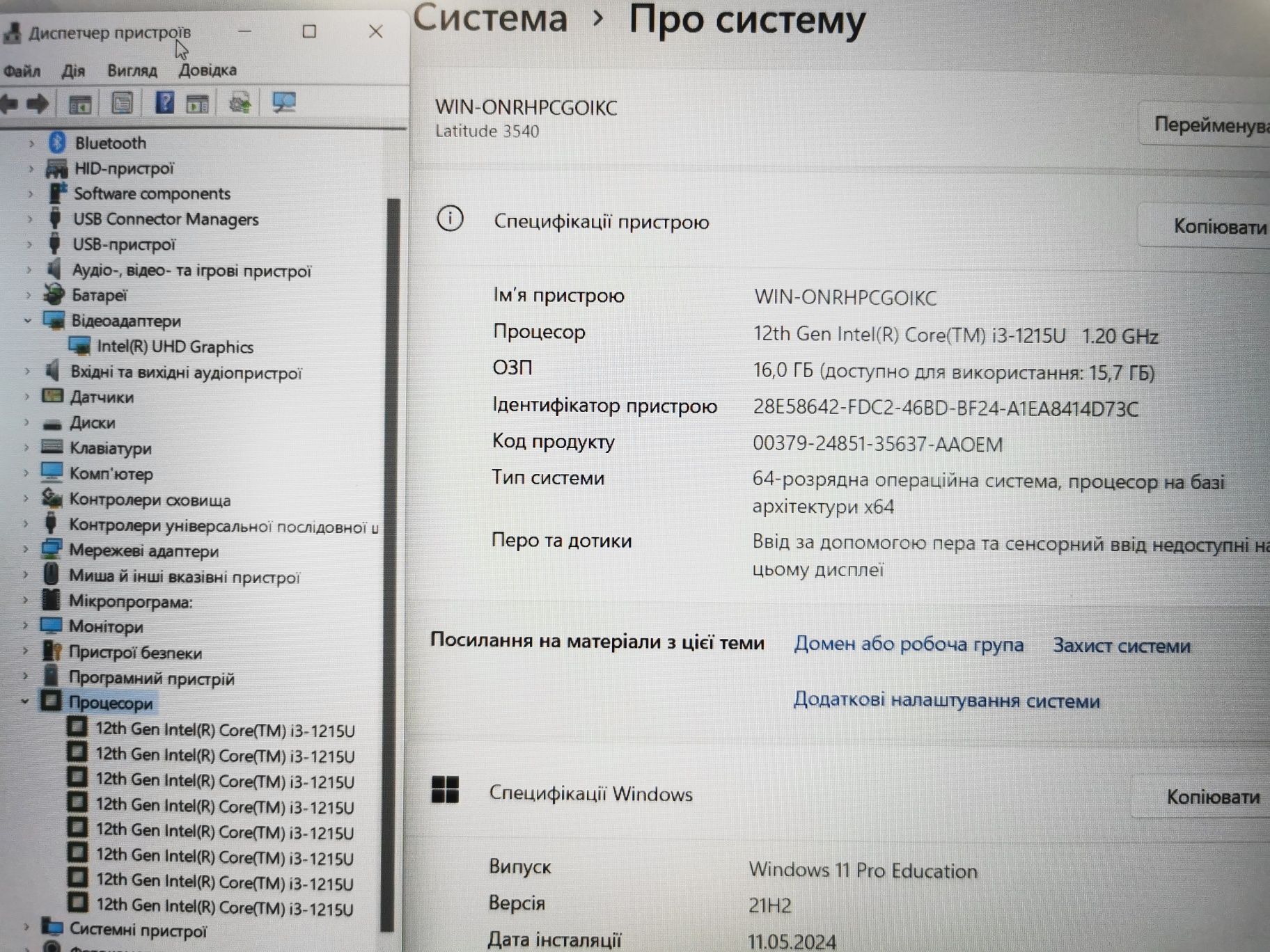Screen dimensions: 1270x952
Task: Select the Монітори category icon
Action: click(x=51, y=626)
